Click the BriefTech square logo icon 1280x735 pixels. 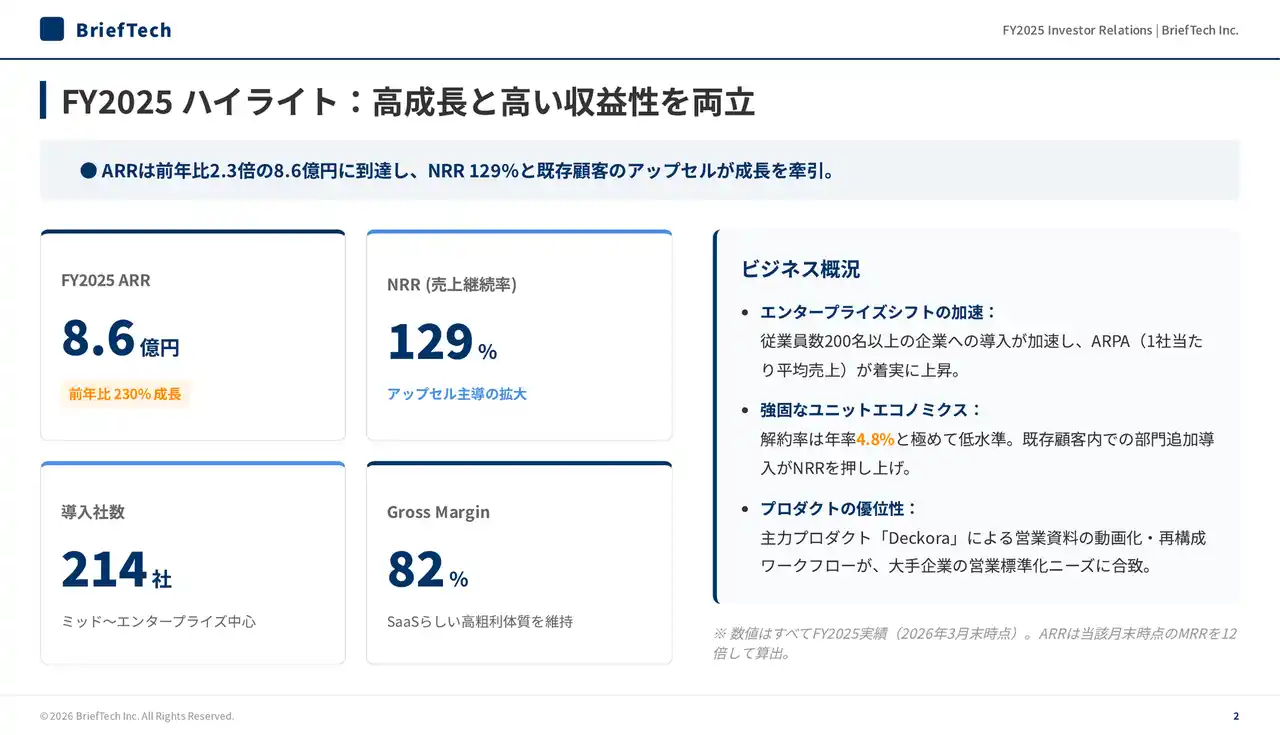tap(52, 29)
